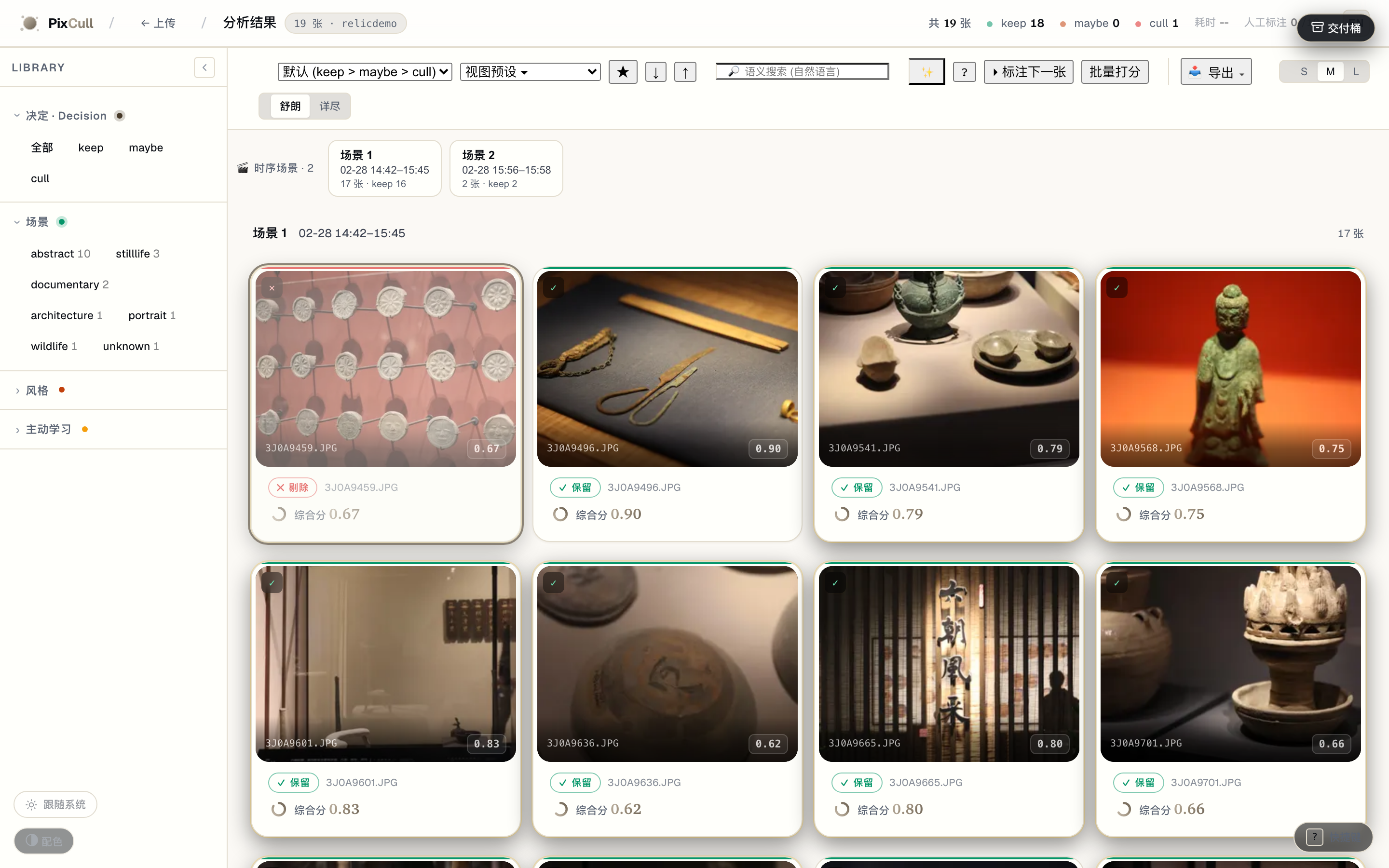Click the check badge on 3J0A9701 thumbnail
Viewport: 1389px width, 868px height.
pos(1117,583)
